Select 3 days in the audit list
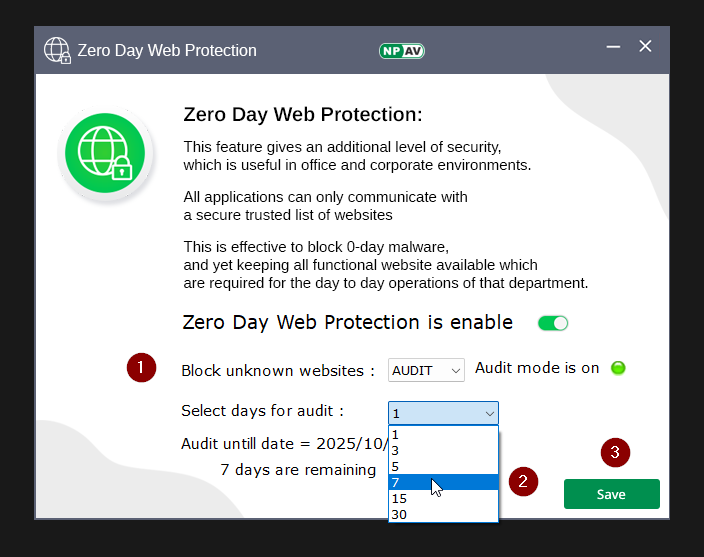The width and height of the screenshot is (704, 557). coord(442,451)
